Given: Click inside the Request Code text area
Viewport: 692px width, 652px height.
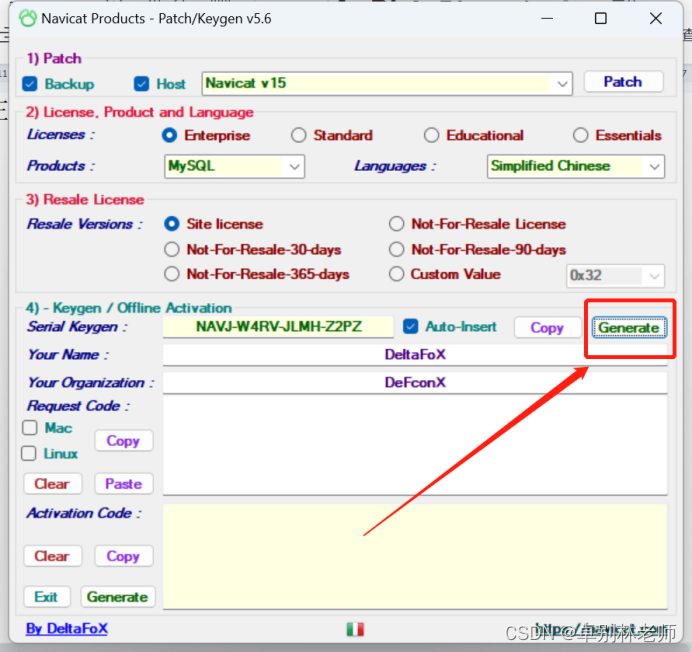Looking at the screenshot, I should tap(415, 445).
